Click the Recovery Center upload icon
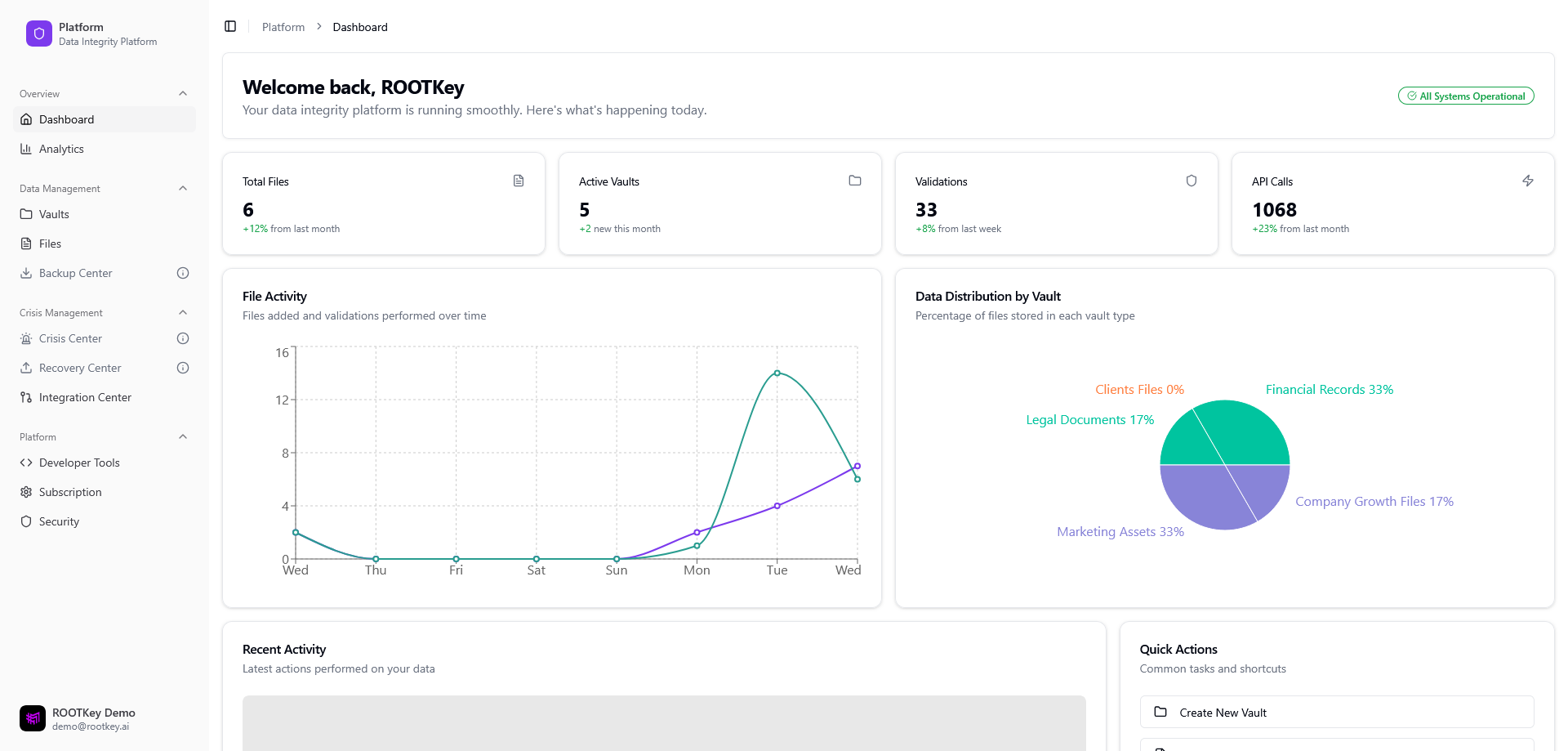 click(x=26, y=368)
